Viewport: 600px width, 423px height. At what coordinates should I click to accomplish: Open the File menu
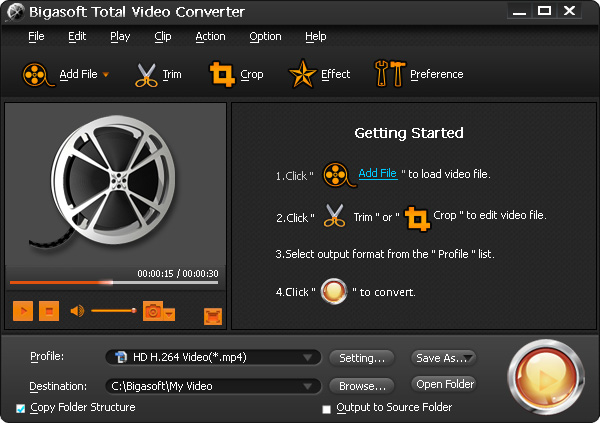(36, 36)
